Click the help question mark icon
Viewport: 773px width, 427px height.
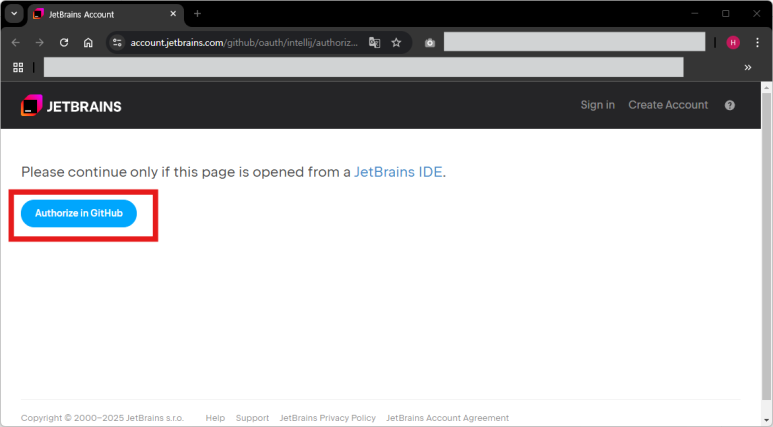730,105
